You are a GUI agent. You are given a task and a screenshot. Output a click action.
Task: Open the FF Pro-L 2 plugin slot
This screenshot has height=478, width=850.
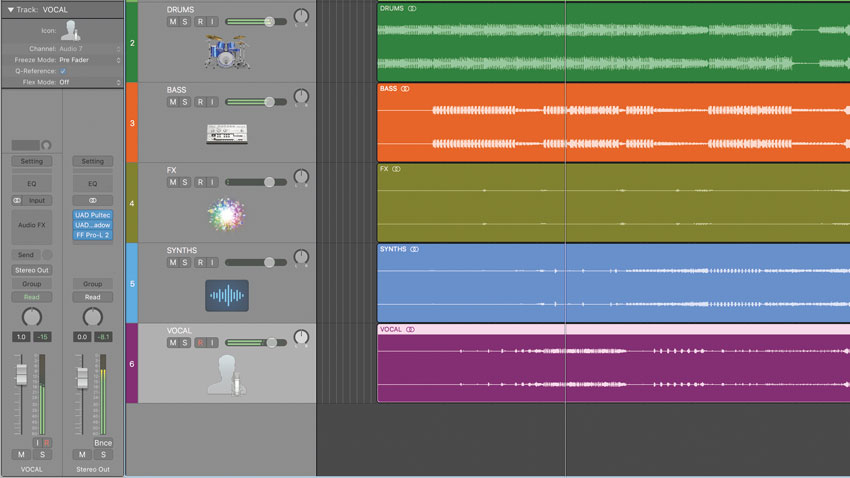pyautogui.click(x=93, y=235)
